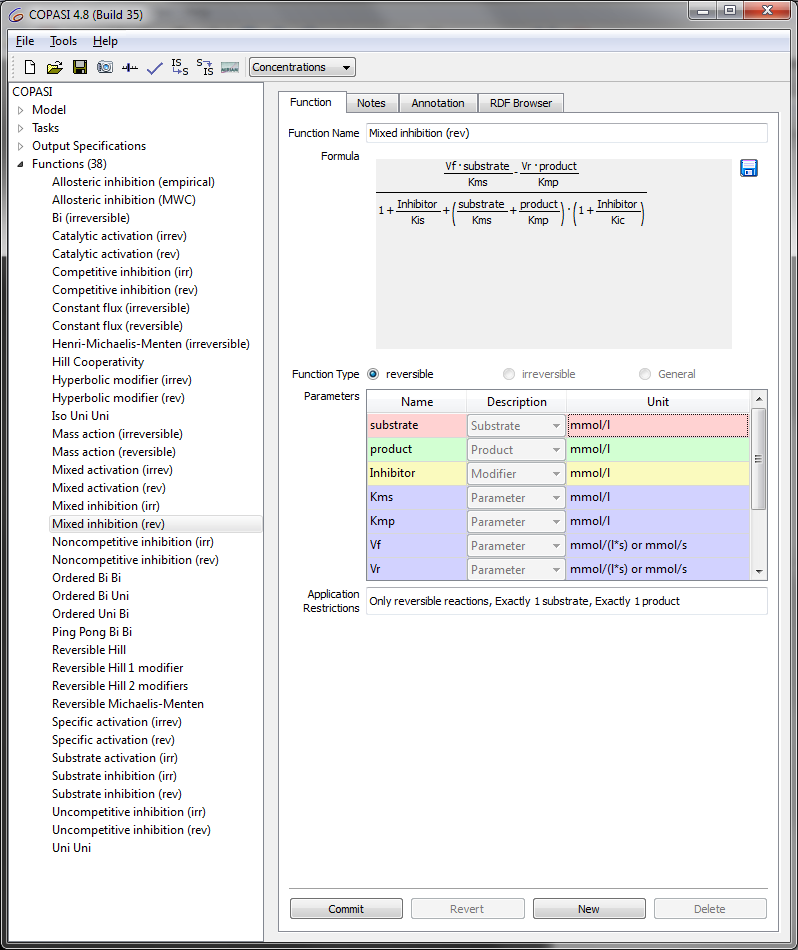This screenshot has width=798, height=950.
Task: Open the Tools menu
Action: pyautogui.click(x=63, y=41)
